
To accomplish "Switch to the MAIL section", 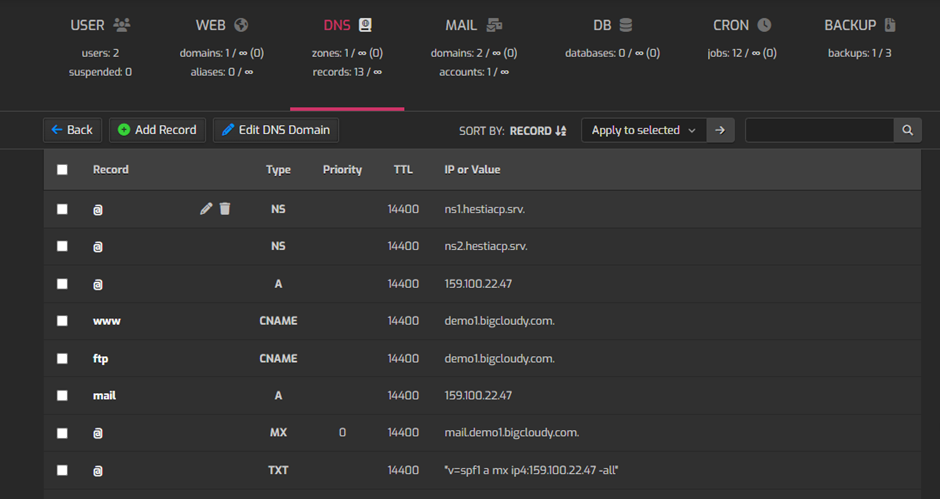I will tap(474, 25).
